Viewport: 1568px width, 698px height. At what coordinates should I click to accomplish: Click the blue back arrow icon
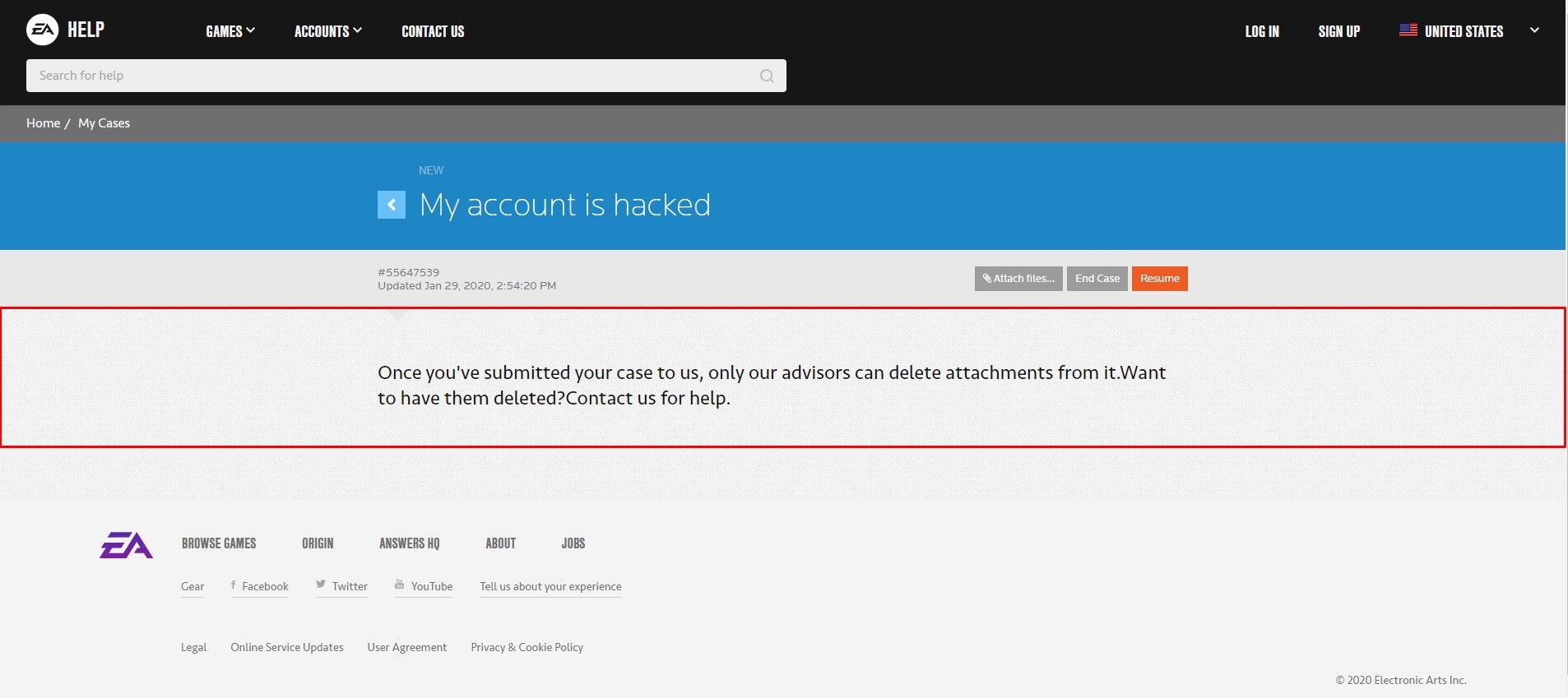click(392, 205)
